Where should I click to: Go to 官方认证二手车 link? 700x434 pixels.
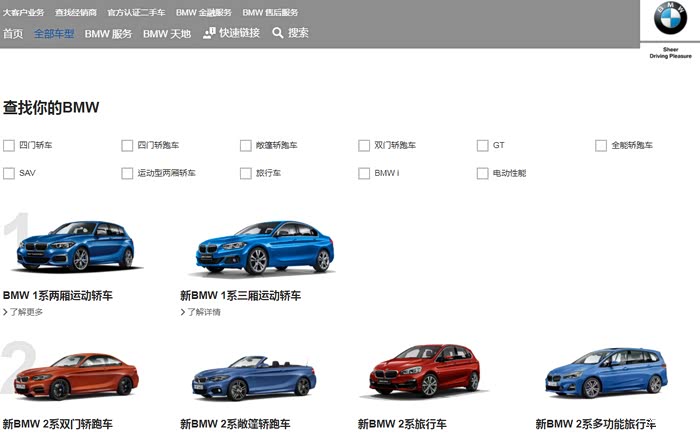click(x=136, y=13)
